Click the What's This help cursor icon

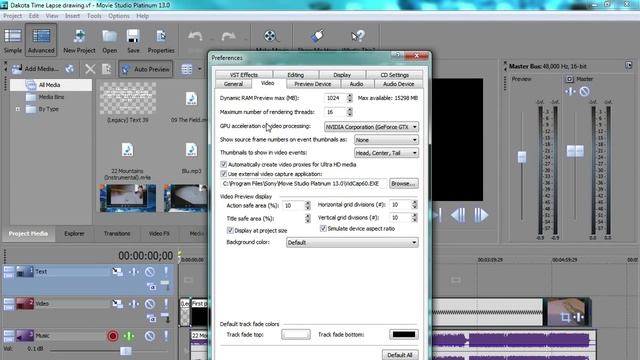click(x=358, y=36)
